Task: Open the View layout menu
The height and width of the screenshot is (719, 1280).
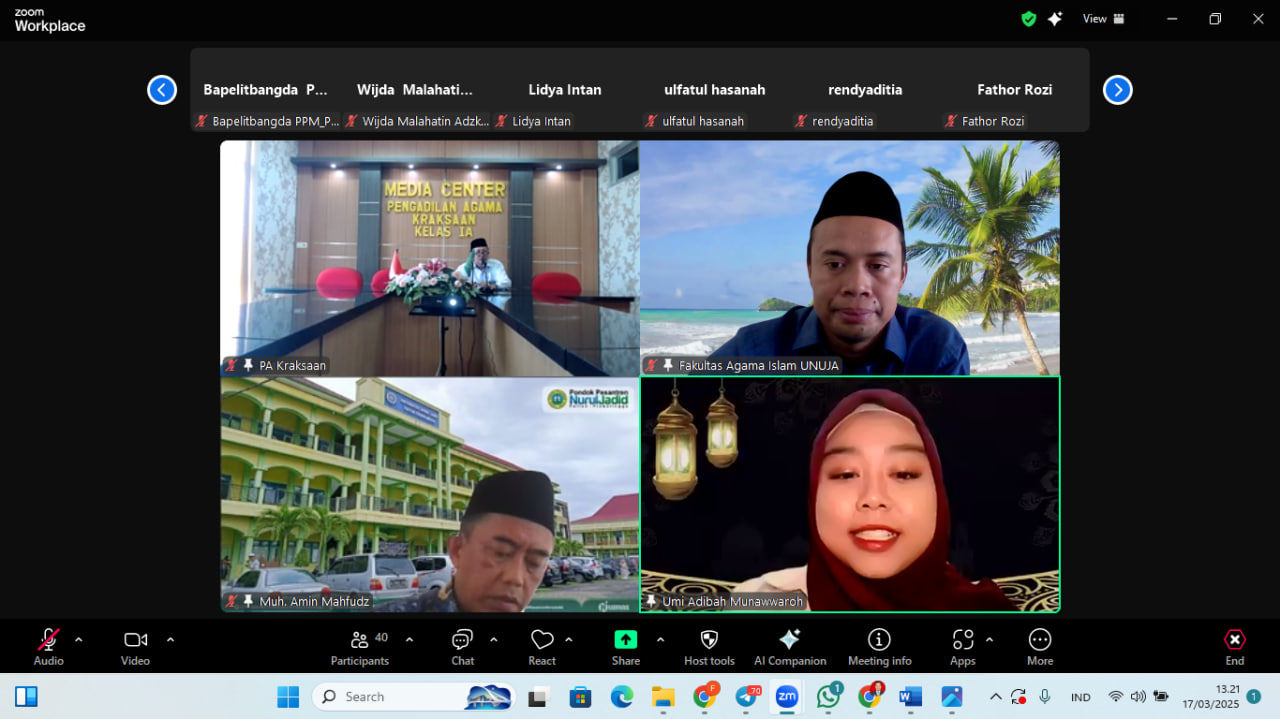Action: [1104, 19]
